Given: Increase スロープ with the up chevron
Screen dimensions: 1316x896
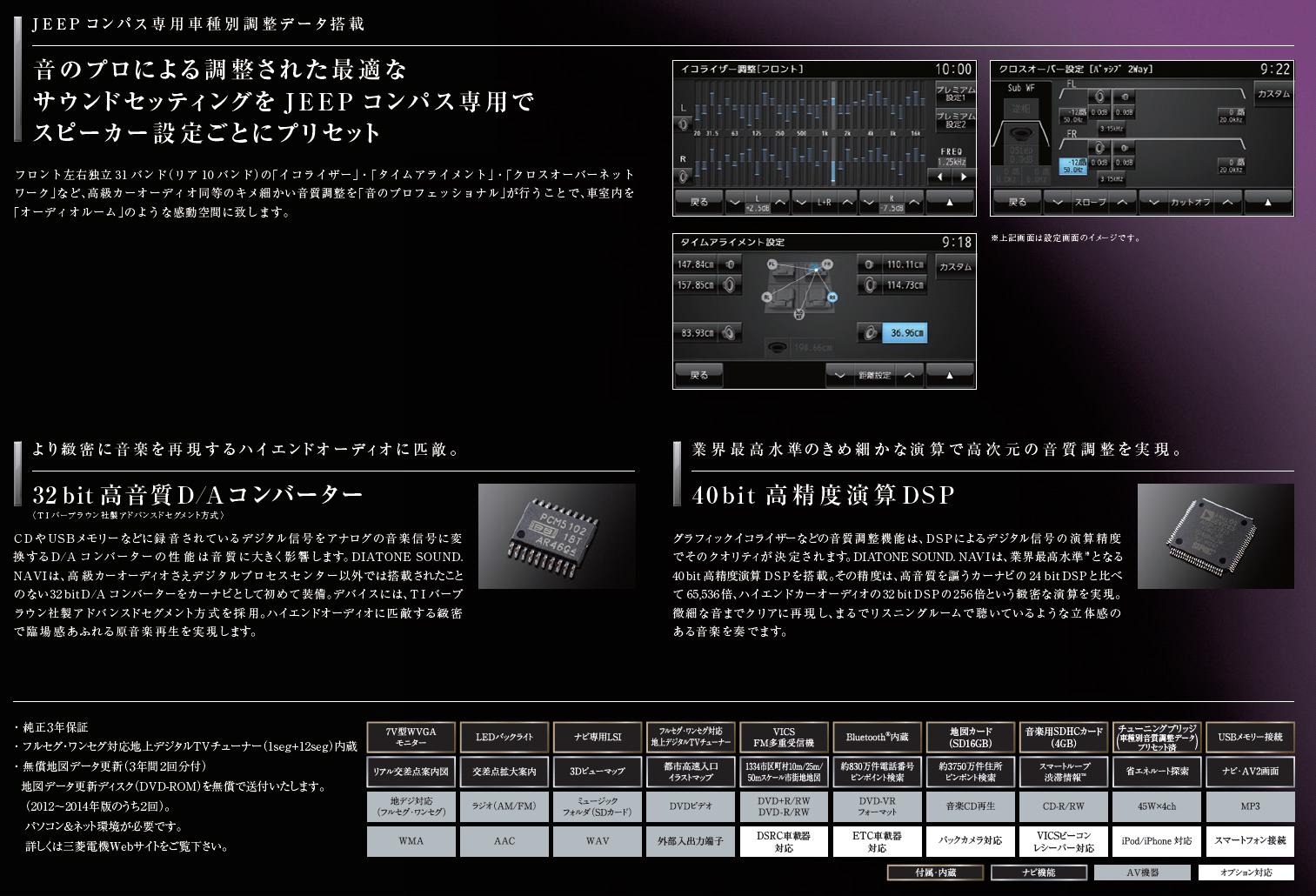Looking at the screenshot, I should pyautogui.click(x=1123, y=202).
